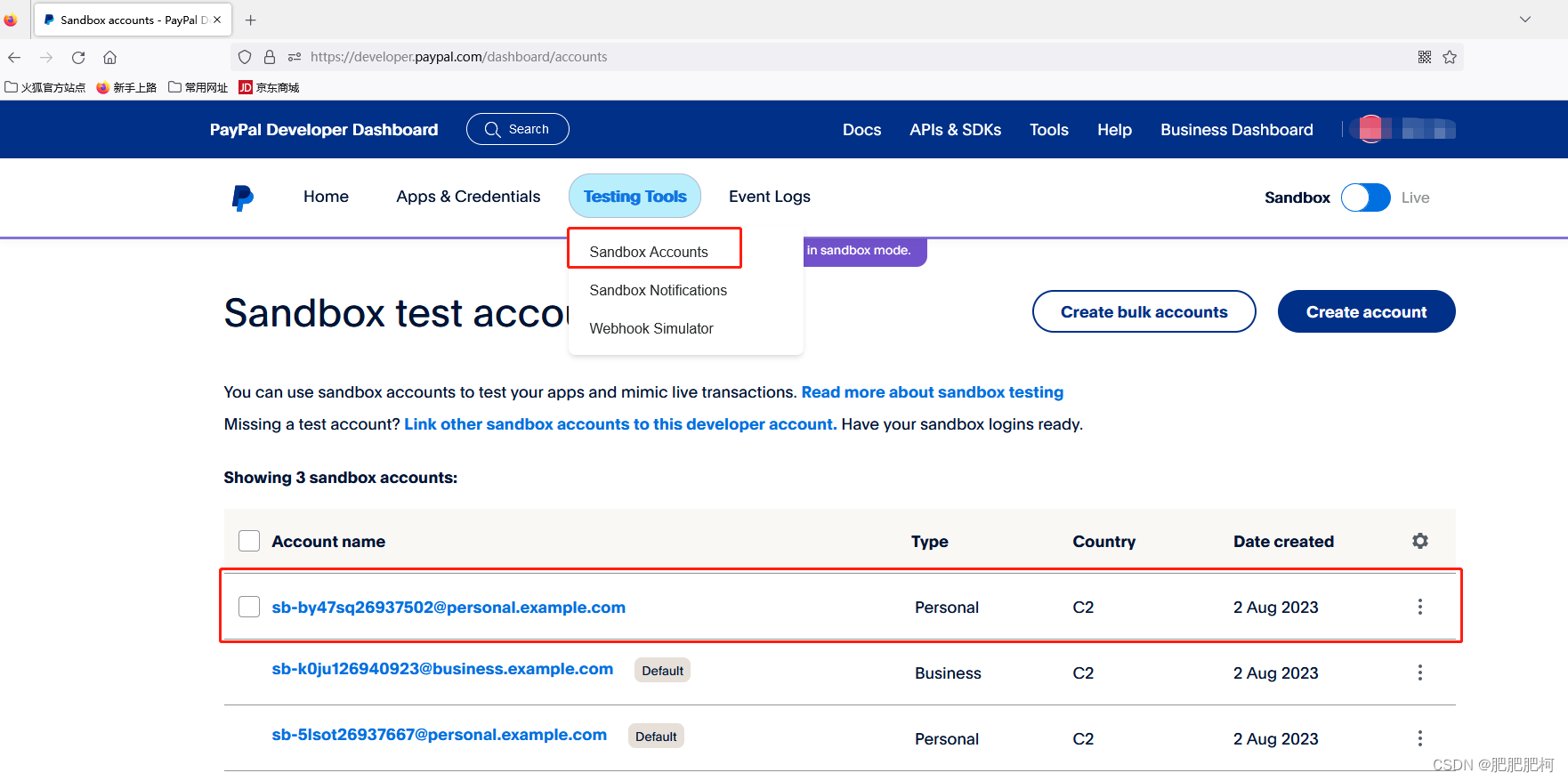
Task: Go to Business Dashboard link
Action: pyautogui.click(x=1237, y=130)
